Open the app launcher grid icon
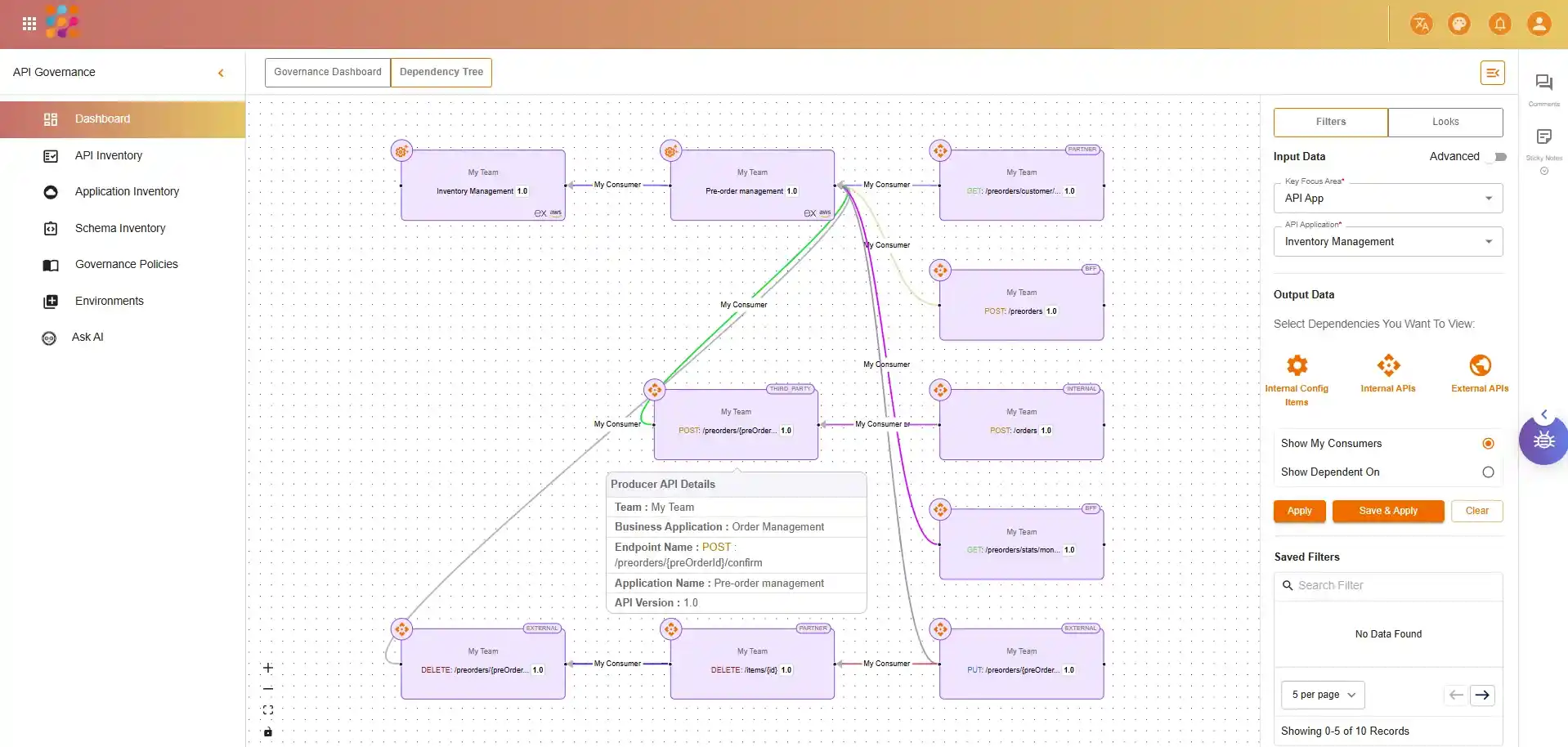The width and height of the screenshot is (1568, 747). pos(29,24)
